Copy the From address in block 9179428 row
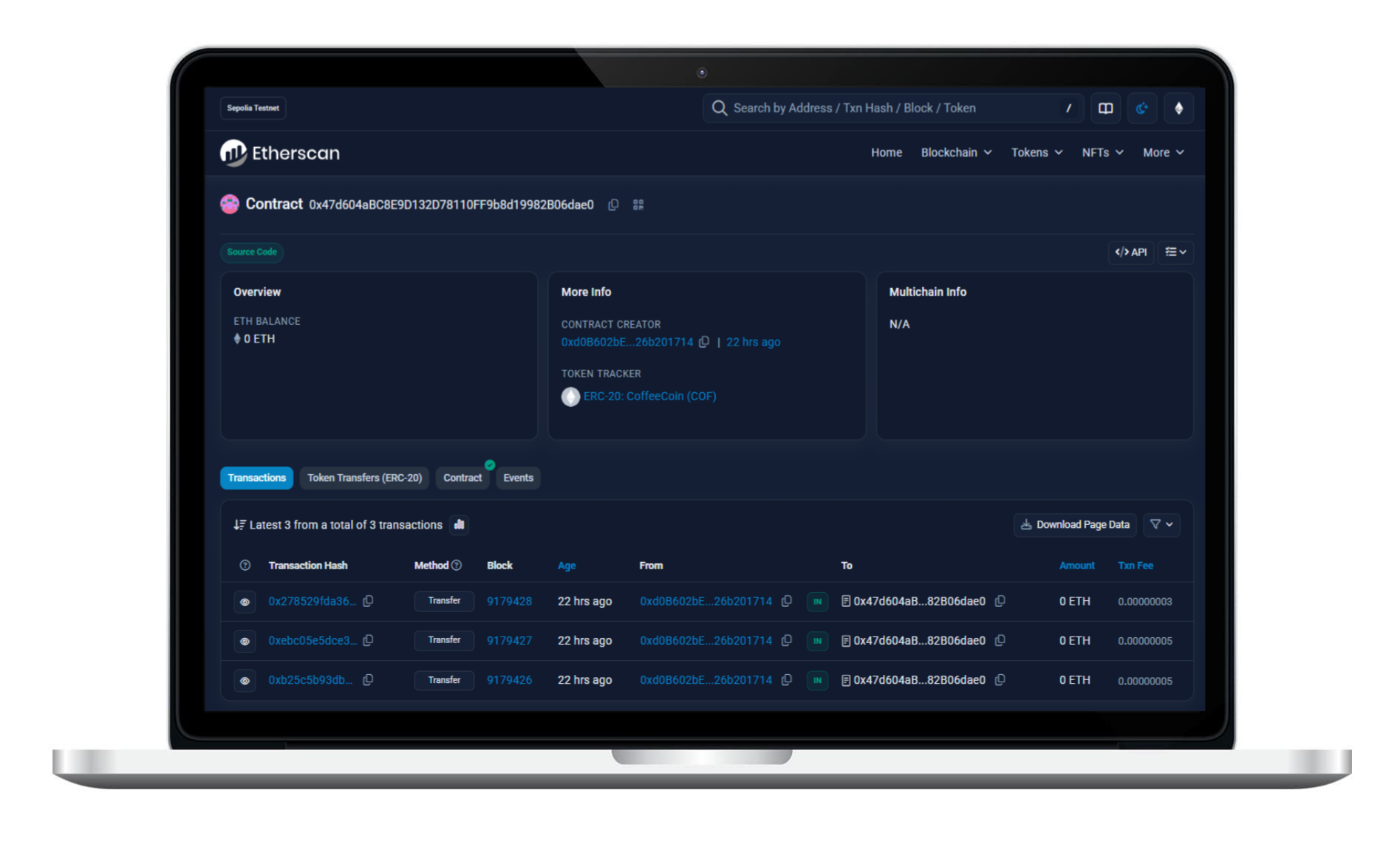The width and height of the screenshot is (1400, 841). click(787, 601)
